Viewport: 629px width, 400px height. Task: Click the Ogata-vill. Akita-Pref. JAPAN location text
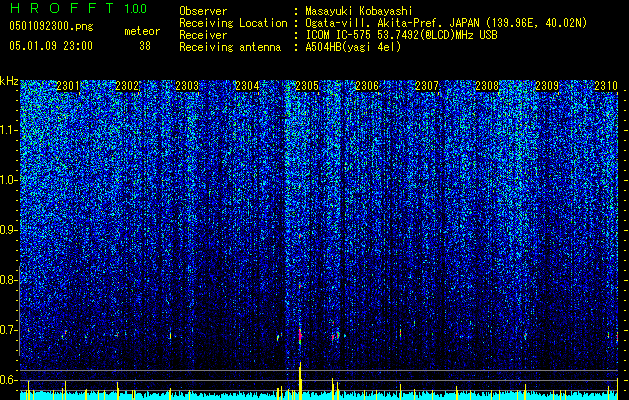coord(446,23)
